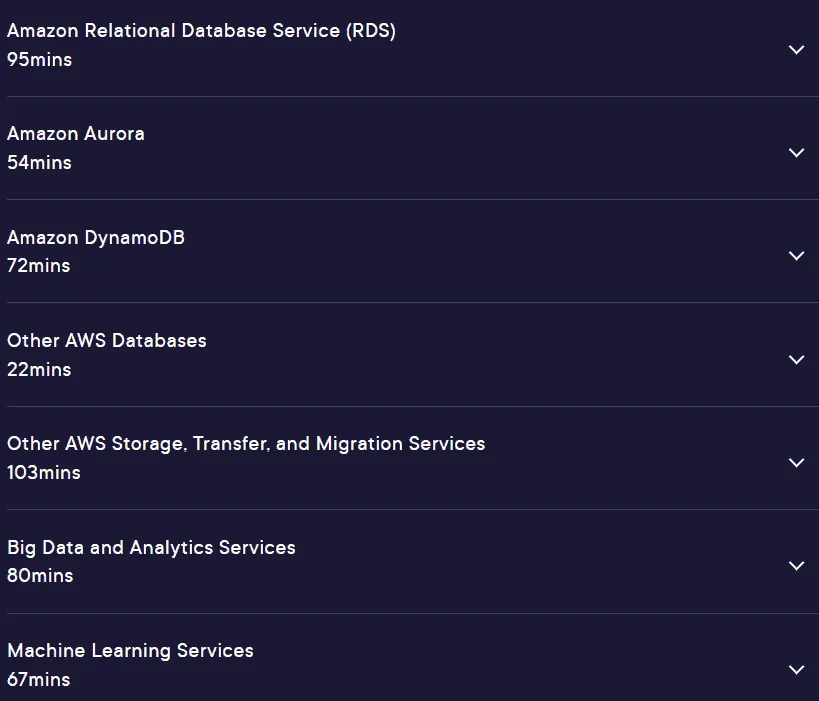Expand the Other AWS Databases chevron
819x701 pixels.
click(796, 359)
